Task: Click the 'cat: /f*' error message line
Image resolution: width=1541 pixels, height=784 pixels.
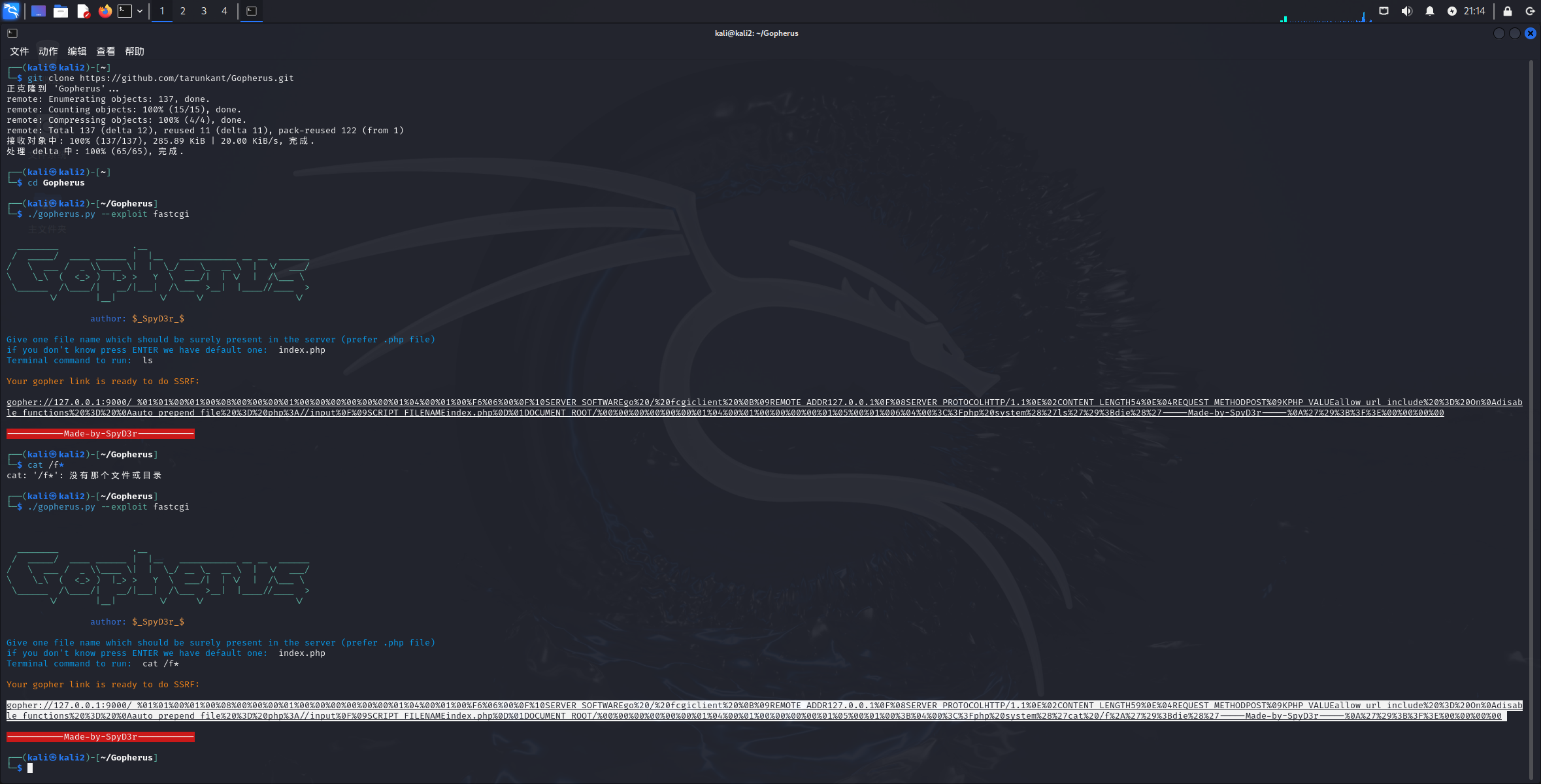Action: coord(84,476)
